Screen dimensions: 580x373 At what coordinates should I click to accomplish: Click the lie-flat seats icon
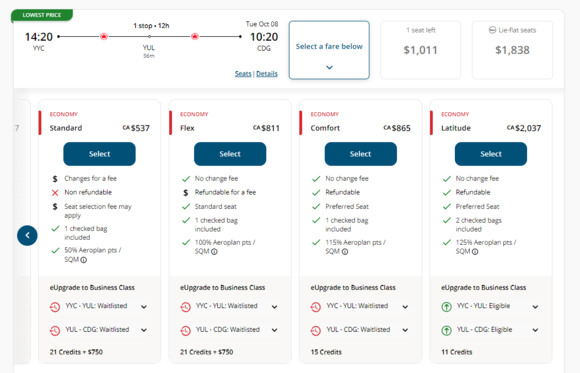point(492,30)
